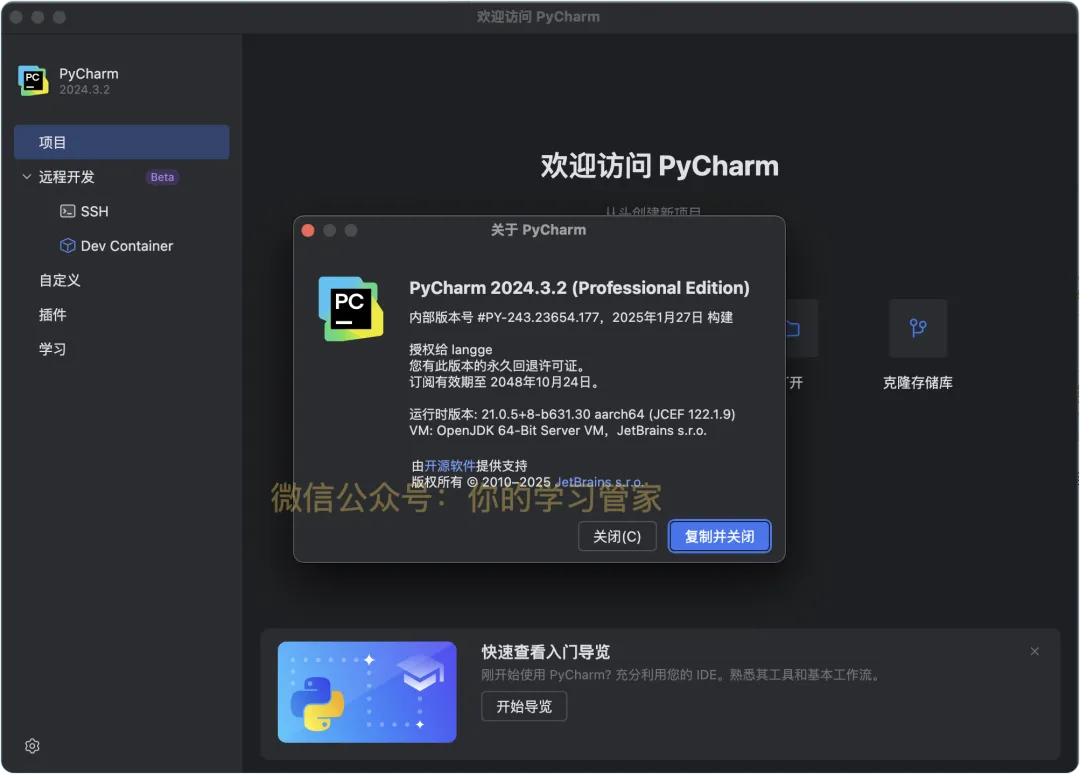Click the PyCharm 2024.3.2 Professional Edition heading
Screen dimensions: 1080x774
pos(579,288)
